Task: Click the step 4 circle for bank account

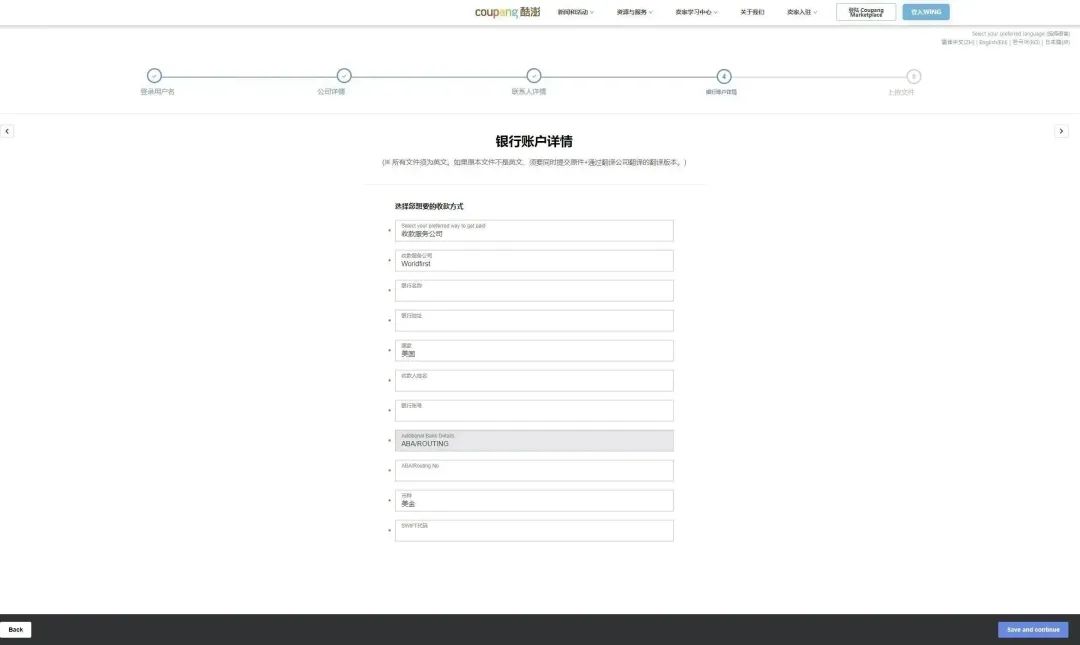Action: (724, 76)
